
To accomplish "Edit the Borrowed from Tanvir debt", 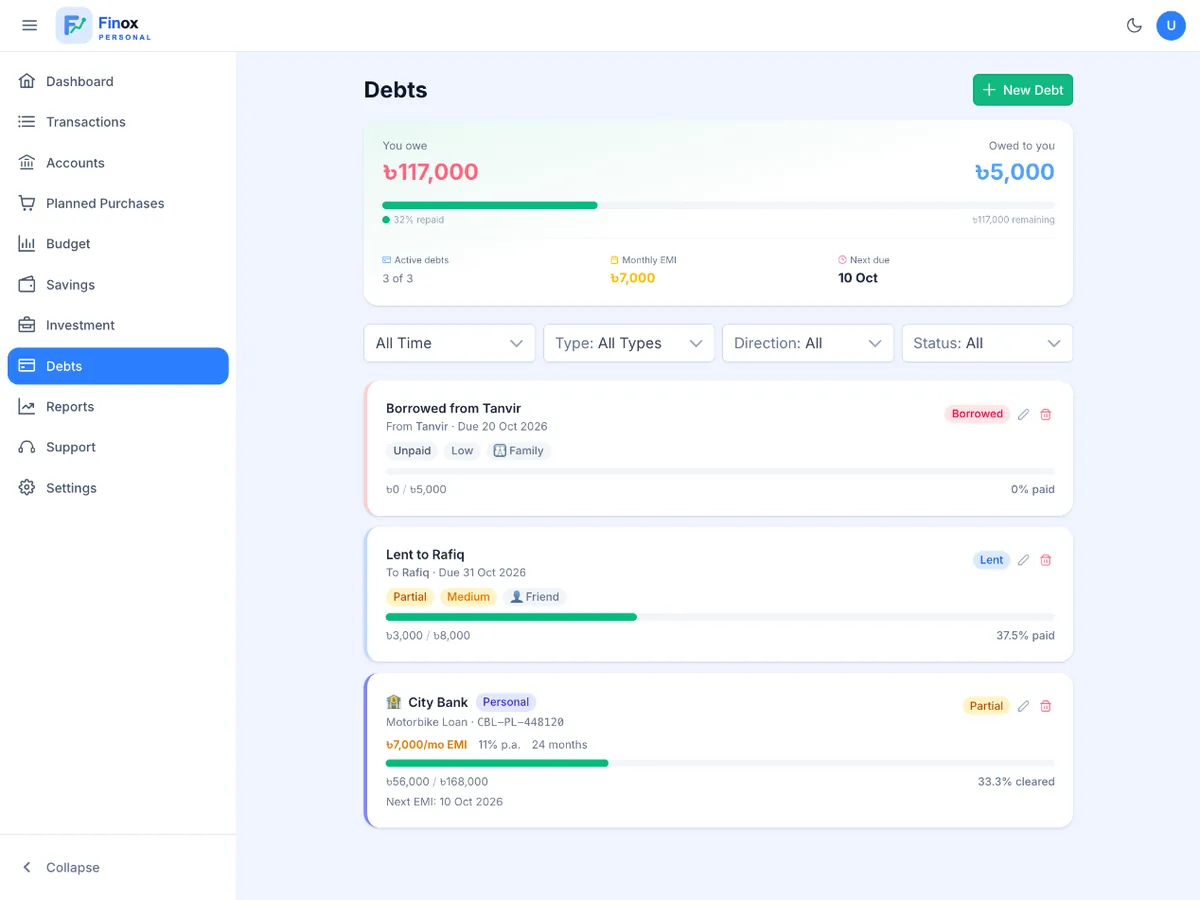I will coord(1023,414).
